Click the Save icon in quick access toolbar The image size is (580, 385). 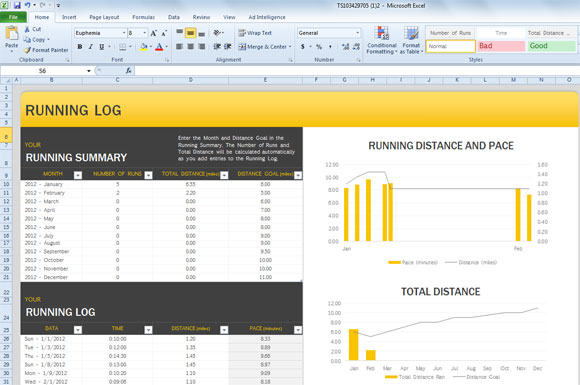pos(17,5)
